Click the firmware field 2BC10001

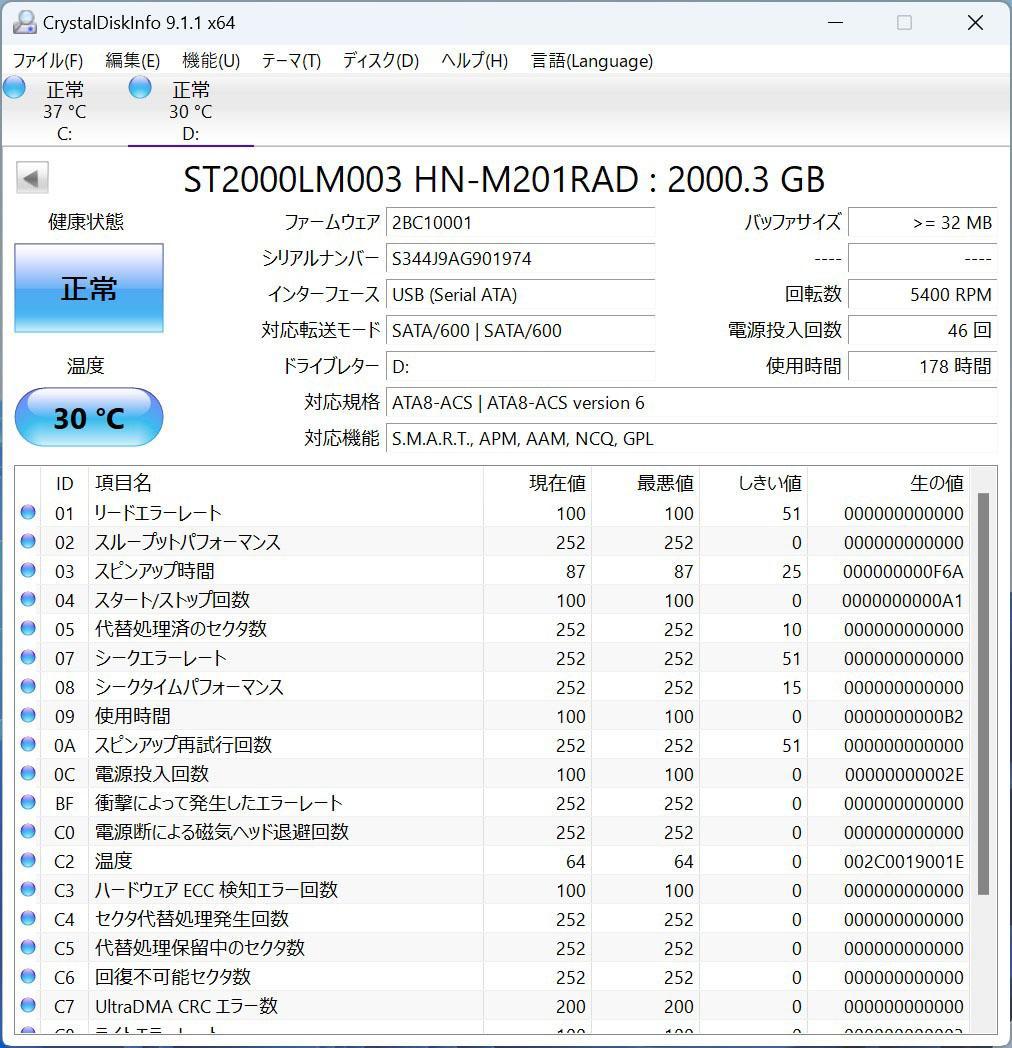coord(520,223)
